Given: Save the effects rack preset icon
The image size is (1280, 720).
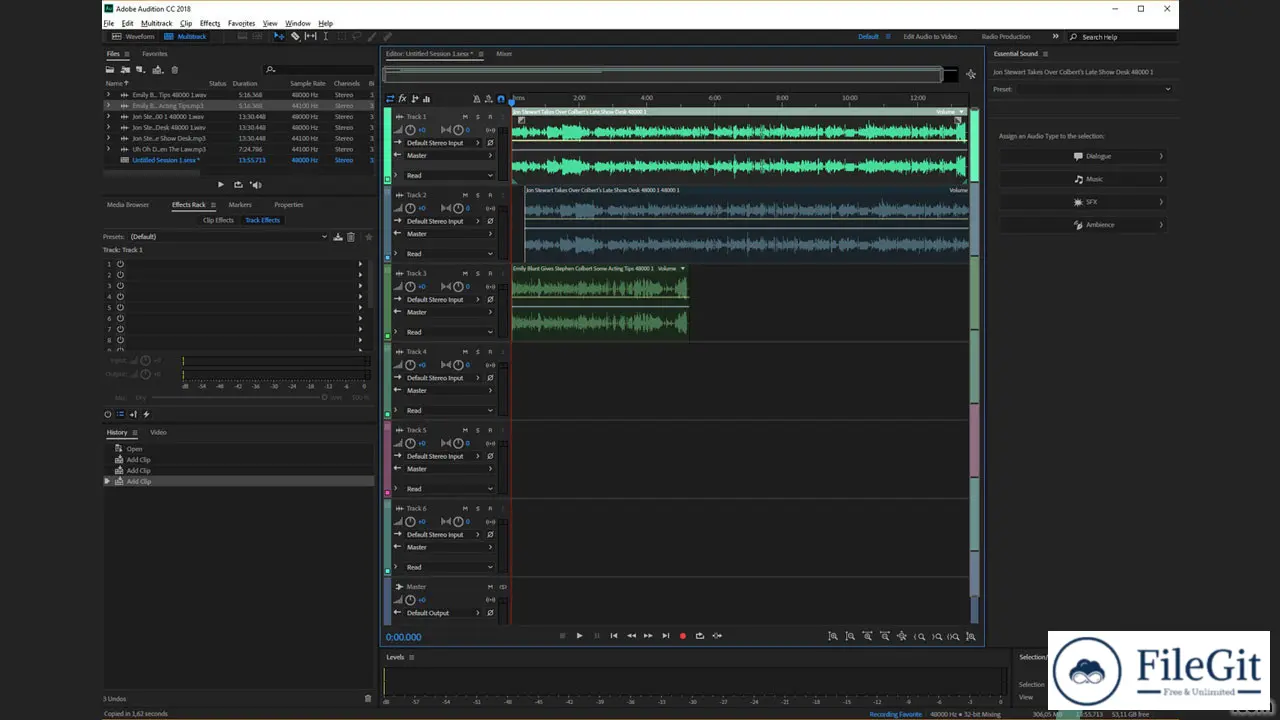Looking at the screenshot, I should point(338,237).
